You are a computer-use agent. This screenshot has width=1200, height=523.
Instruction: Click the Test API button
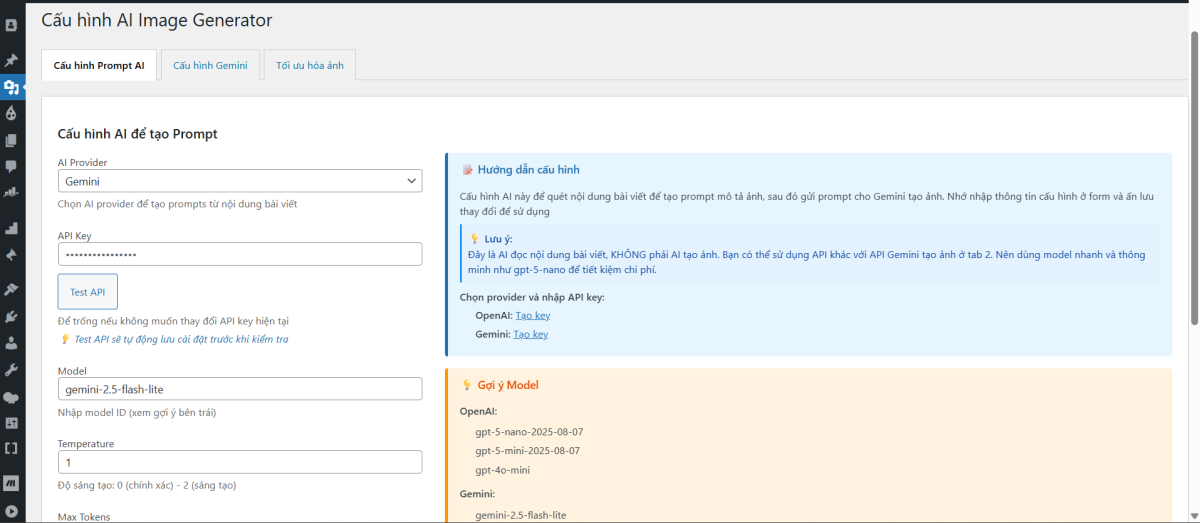click(88, 292)
